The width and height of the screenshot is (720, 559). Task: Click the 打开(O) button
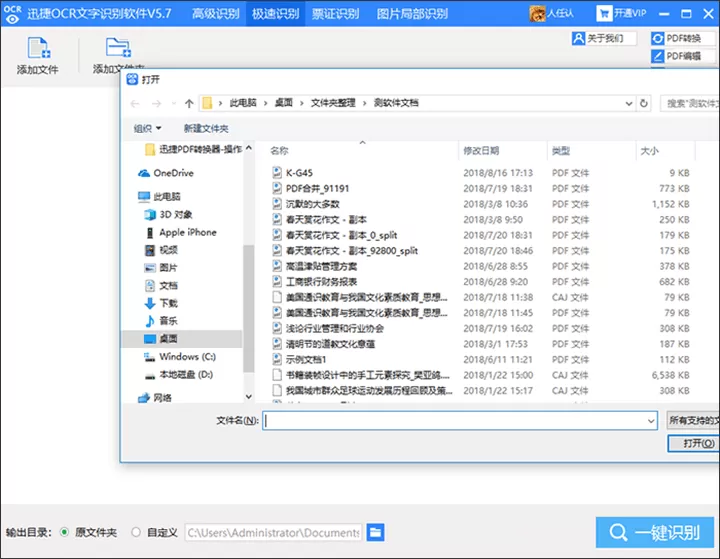tap(694, 444)
